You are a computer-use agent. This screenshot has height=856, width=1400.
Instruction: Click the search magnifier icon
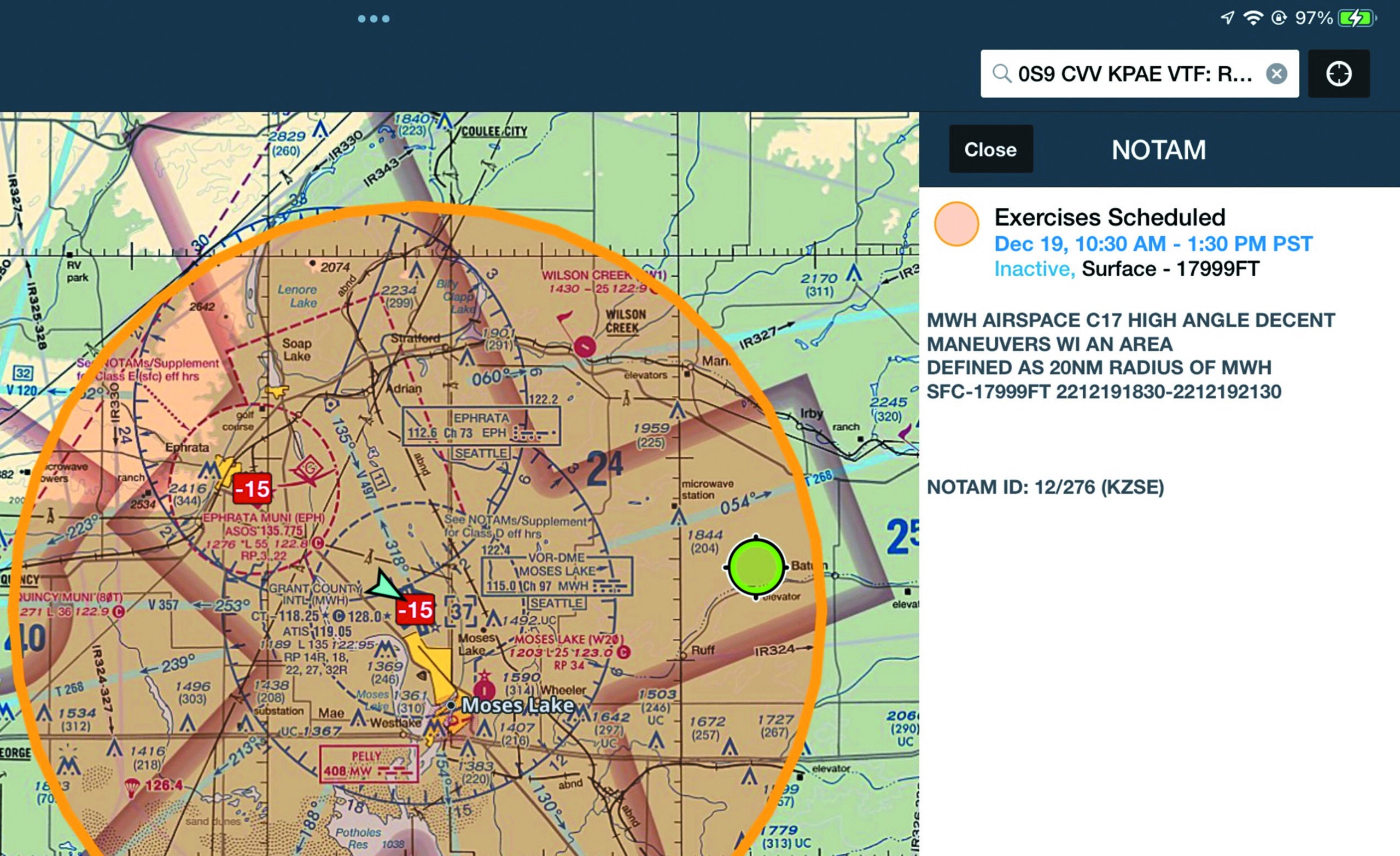tap(1002, 74)
